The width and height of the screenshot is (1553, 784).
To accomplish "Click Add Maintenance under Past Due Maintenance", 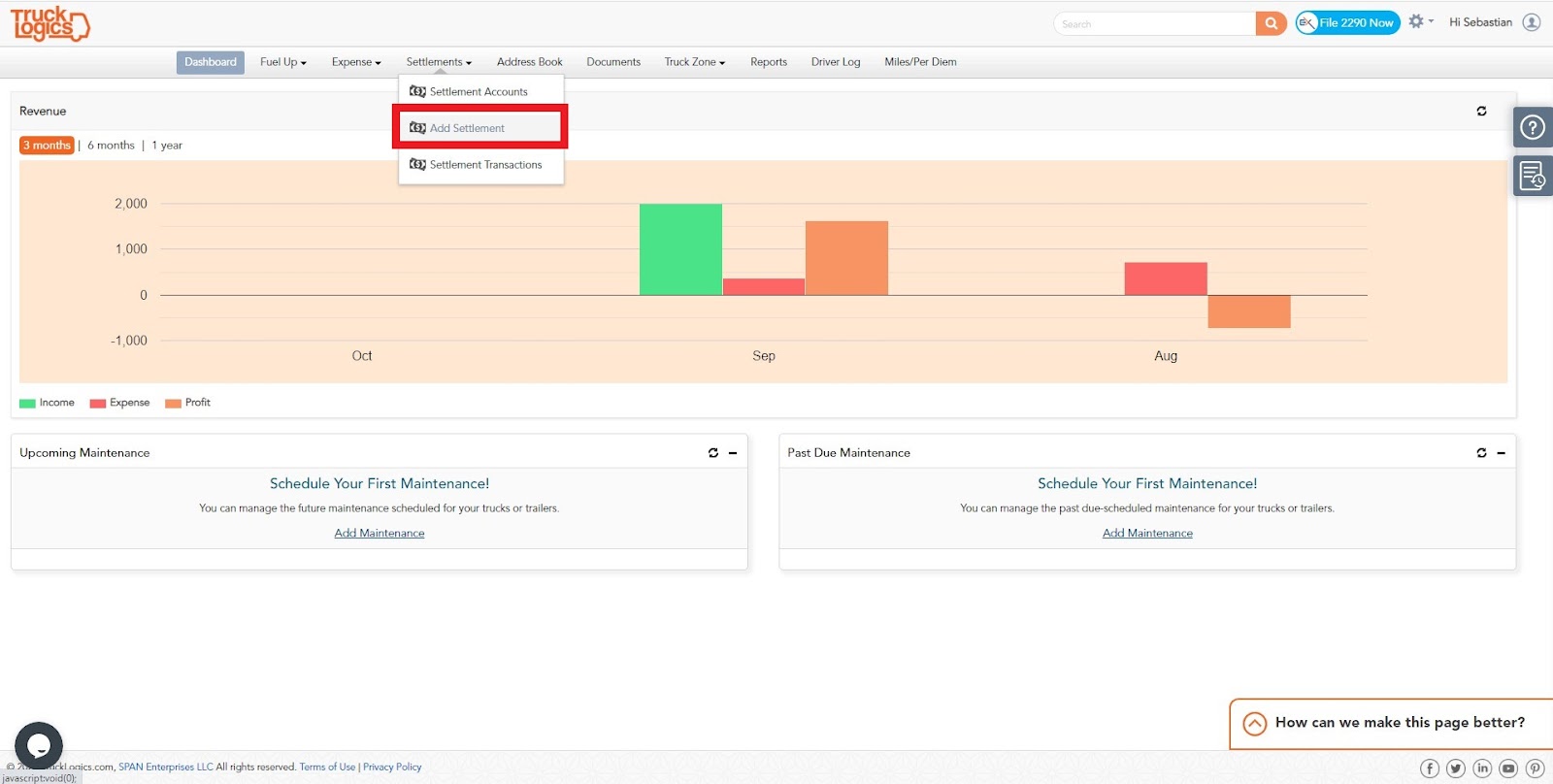I will [x=1147, y=534].
